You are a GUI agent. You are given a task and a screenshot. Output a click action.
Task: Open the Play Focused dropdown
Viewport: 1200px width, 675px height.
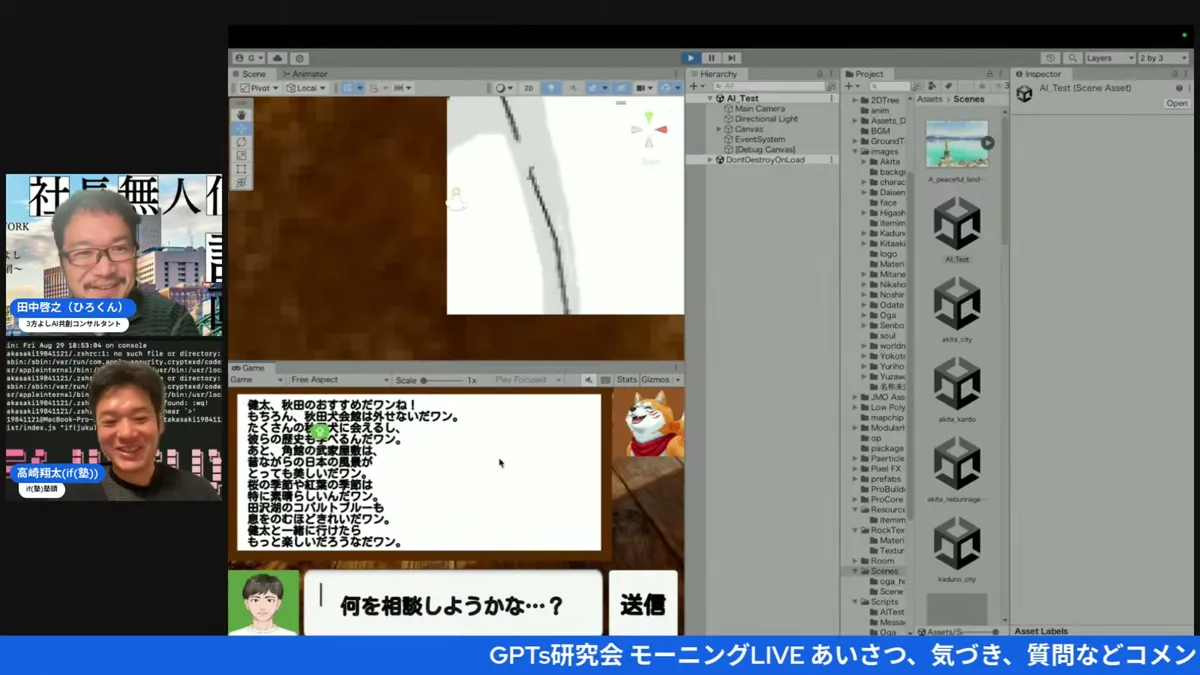tap(527, 380)
